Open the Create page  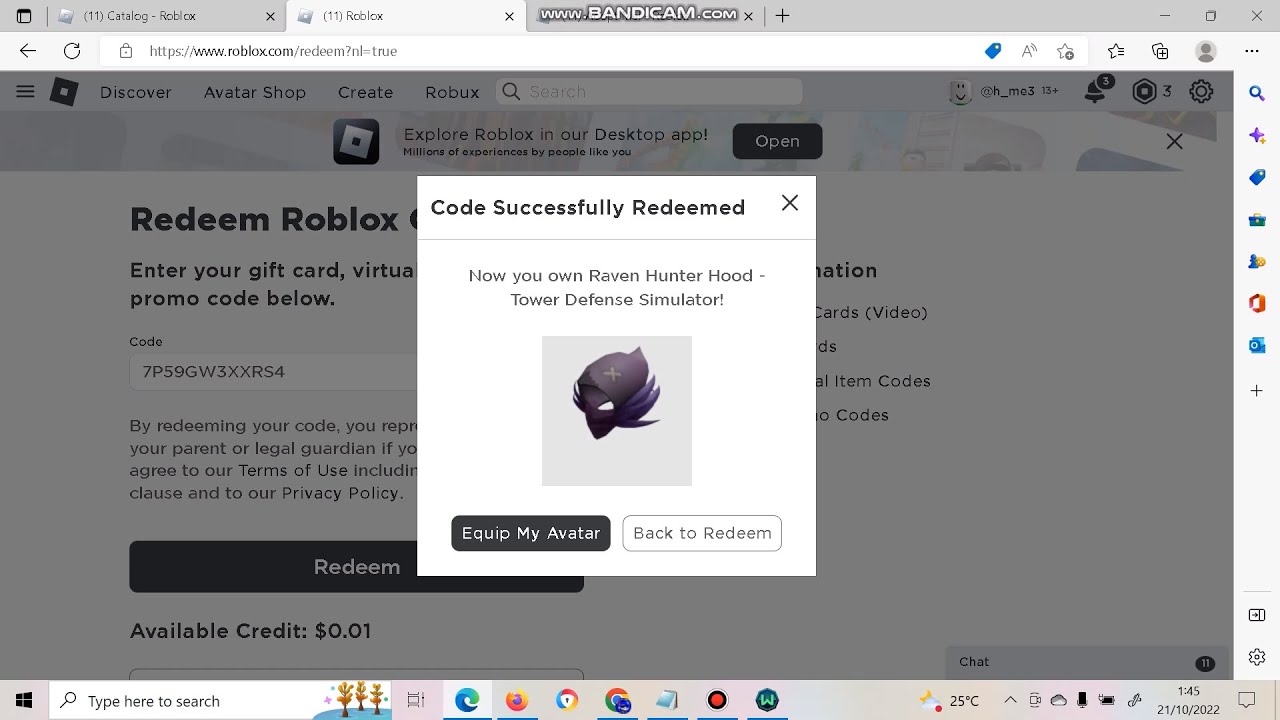365,92
